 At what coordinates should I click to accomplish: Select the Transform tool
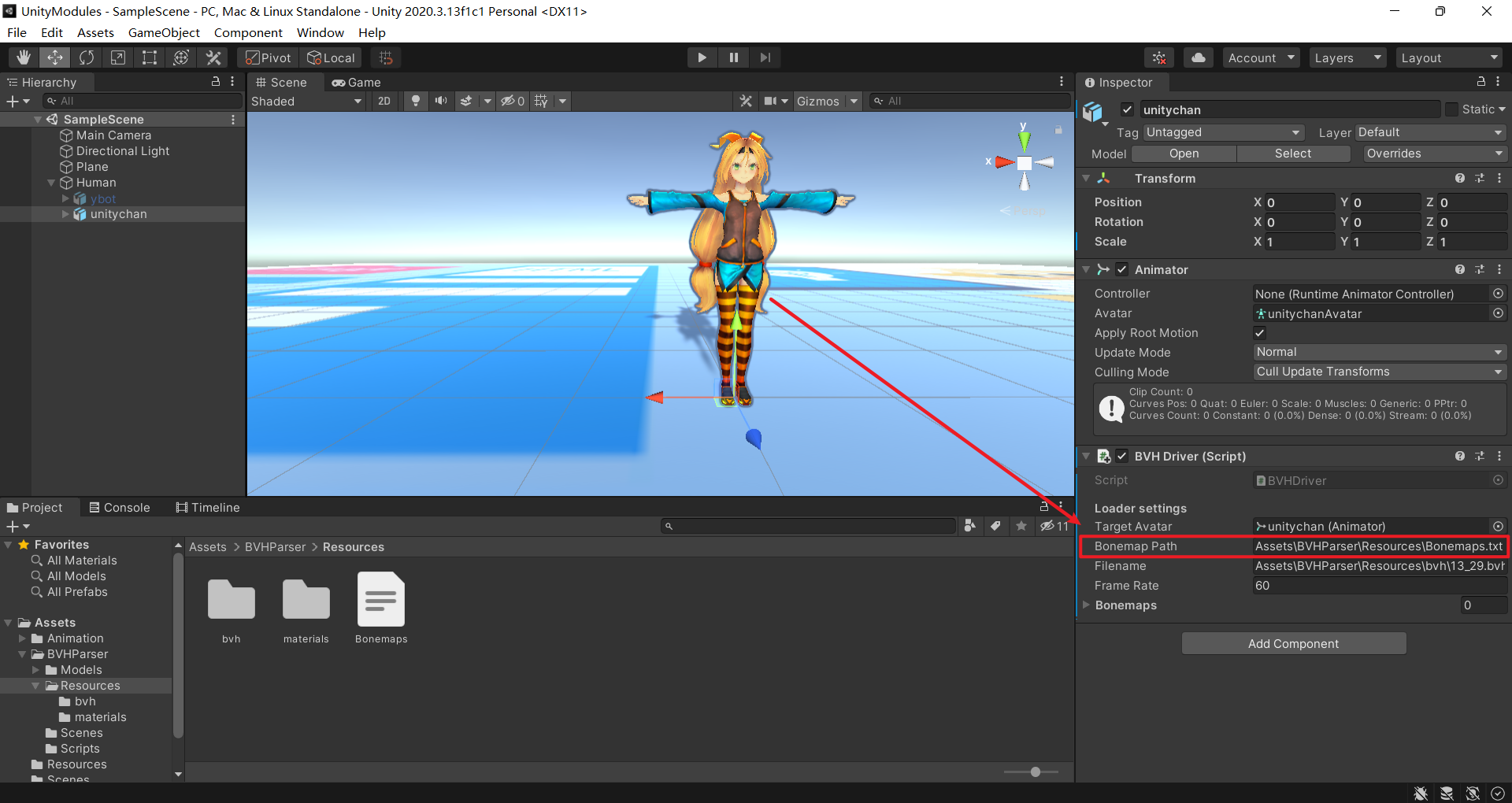pos(181,57)
